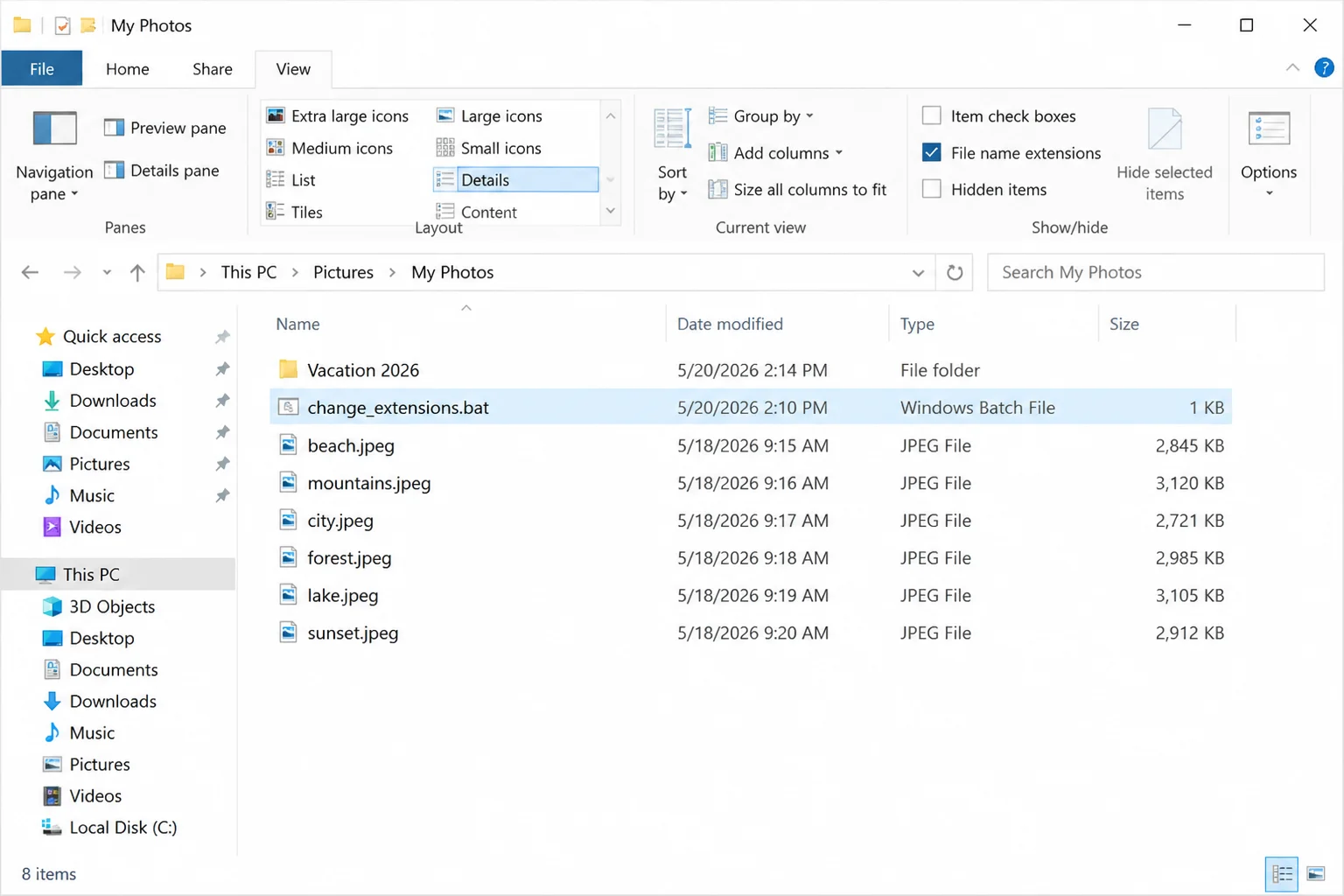The width and height of the screenshot is (1344, 896).
Task: Go up one folder level
Action: coord(137,272)
